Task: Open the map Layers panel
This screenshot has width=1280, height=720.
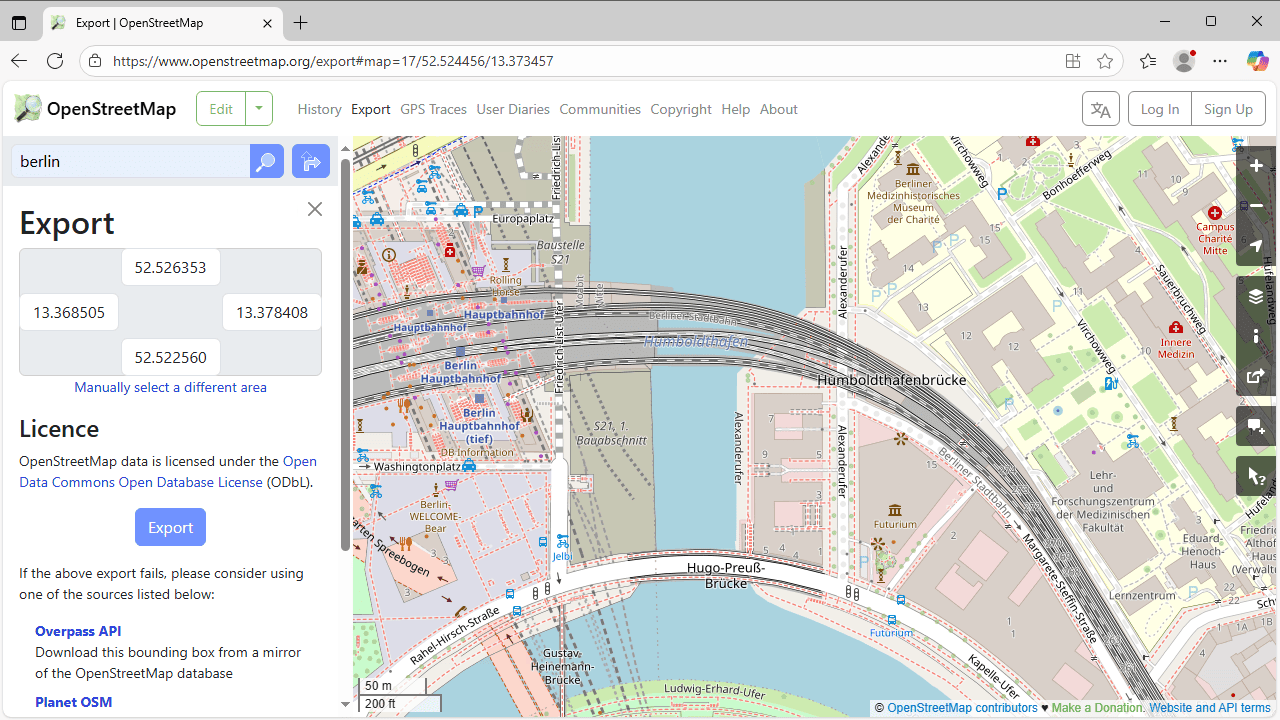Action: [x=1257, y=297]
